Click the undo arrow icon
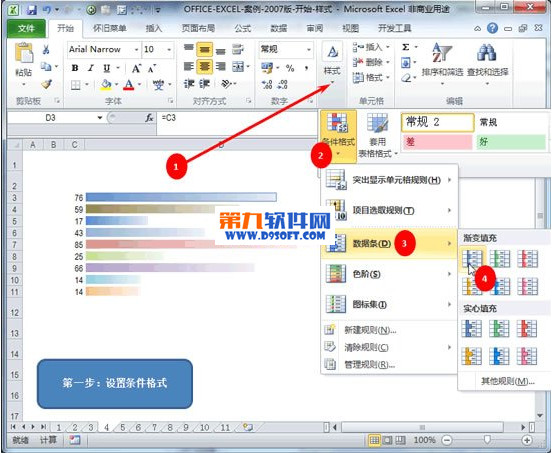The height and width of the screenshot is (453, 553). click(x=47, y=10)
